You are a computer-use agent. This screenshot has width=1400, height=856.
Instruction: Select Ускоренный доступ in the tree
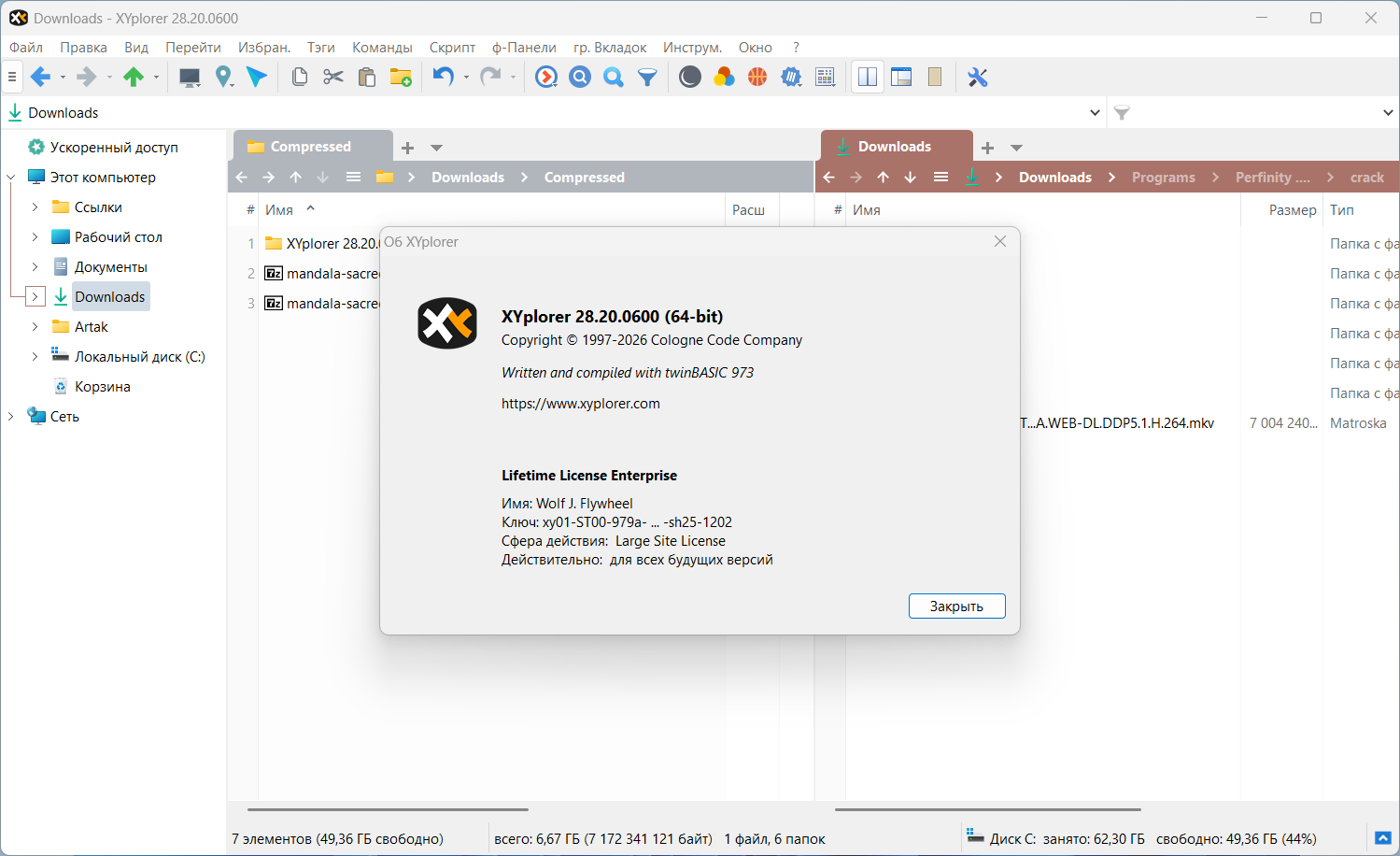click(x=114, y=148)
